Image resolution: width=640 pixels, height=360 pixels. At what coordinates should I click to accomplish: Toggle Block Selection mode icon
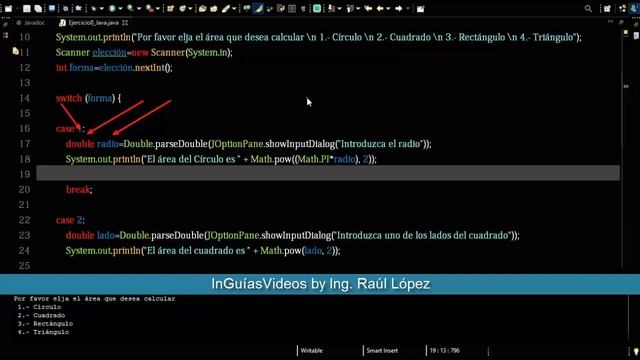292,8
